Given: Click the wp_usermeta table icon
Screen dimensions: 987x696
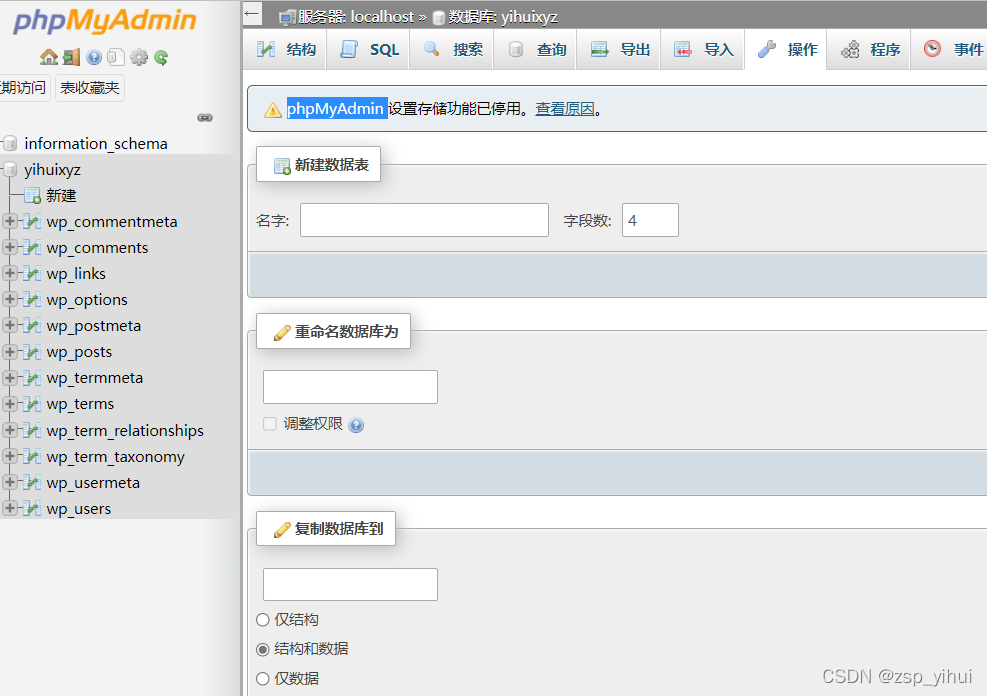Looking at the screenshot, I should pos(31,483).
